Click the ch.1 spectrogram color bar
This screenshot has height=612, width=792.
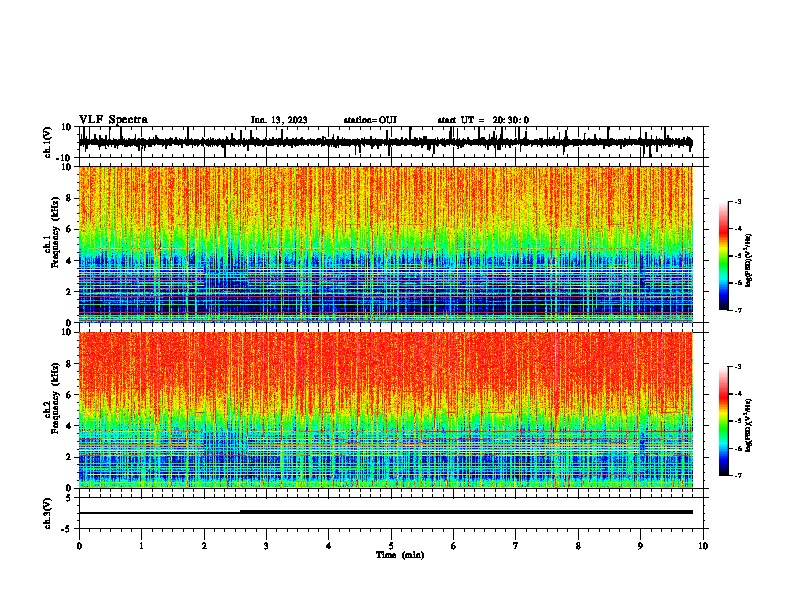click(723, 256)
